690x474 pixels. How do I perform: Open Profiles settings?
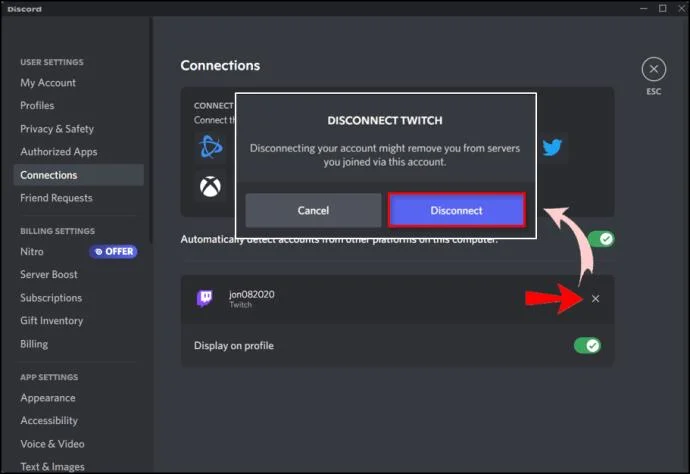[x=37, y=106]
